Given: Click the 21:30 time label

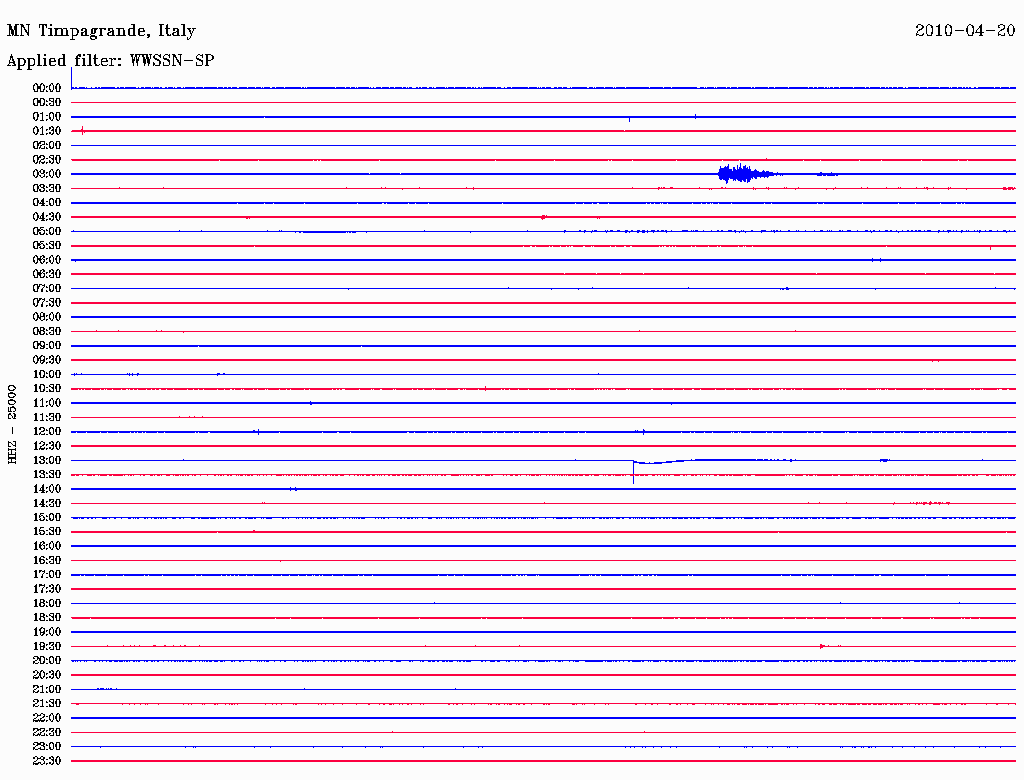Looking at the screenshot, I should pos(47,704).
